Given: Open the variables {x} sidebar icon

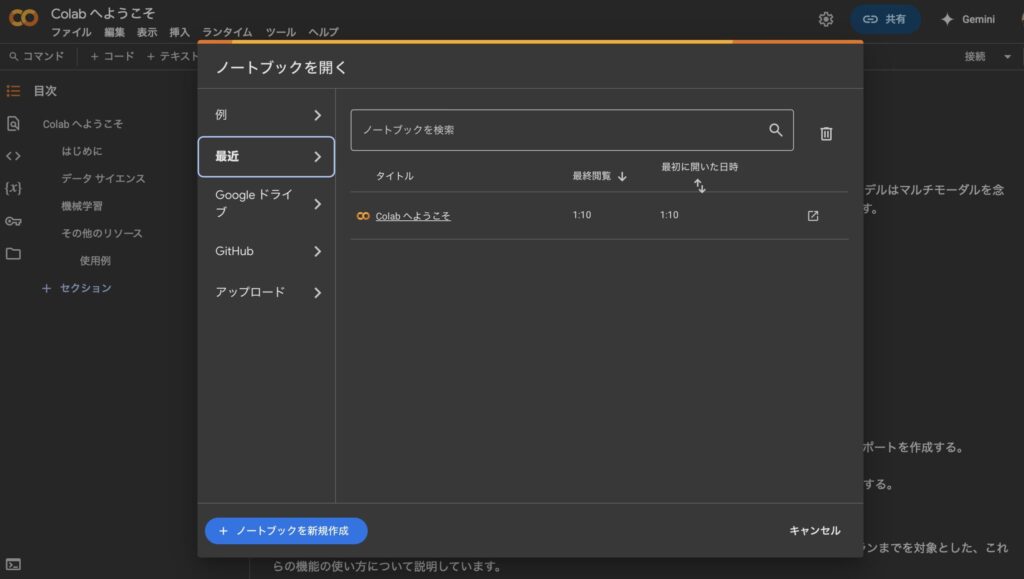Looking at the screenshot, I should tap(13, 188).
